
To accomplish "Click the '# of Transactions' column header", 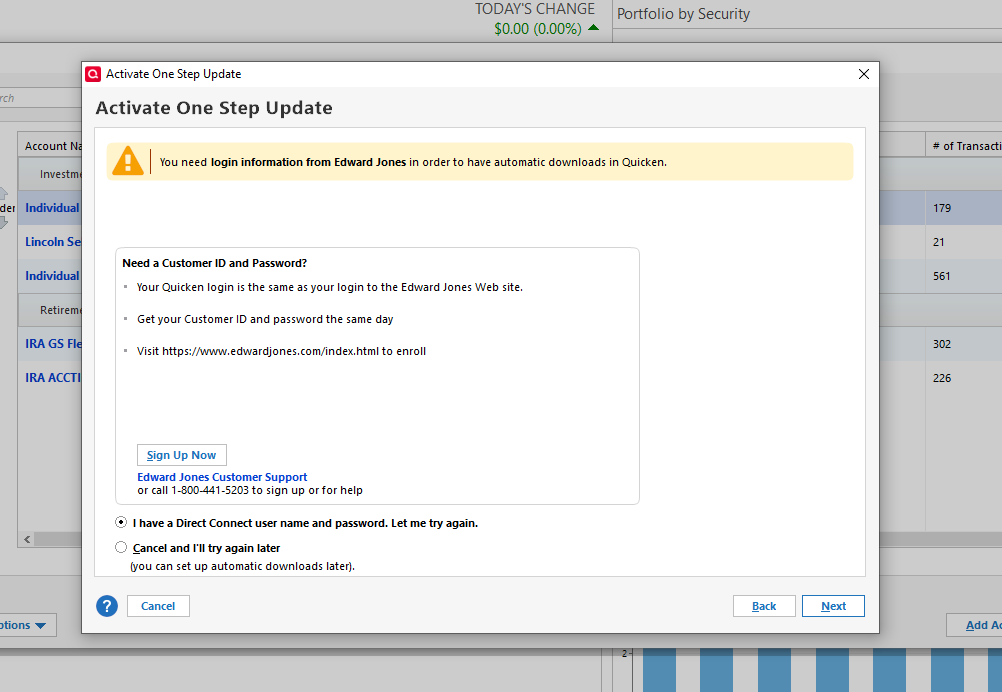I will (x=966, y=146).
